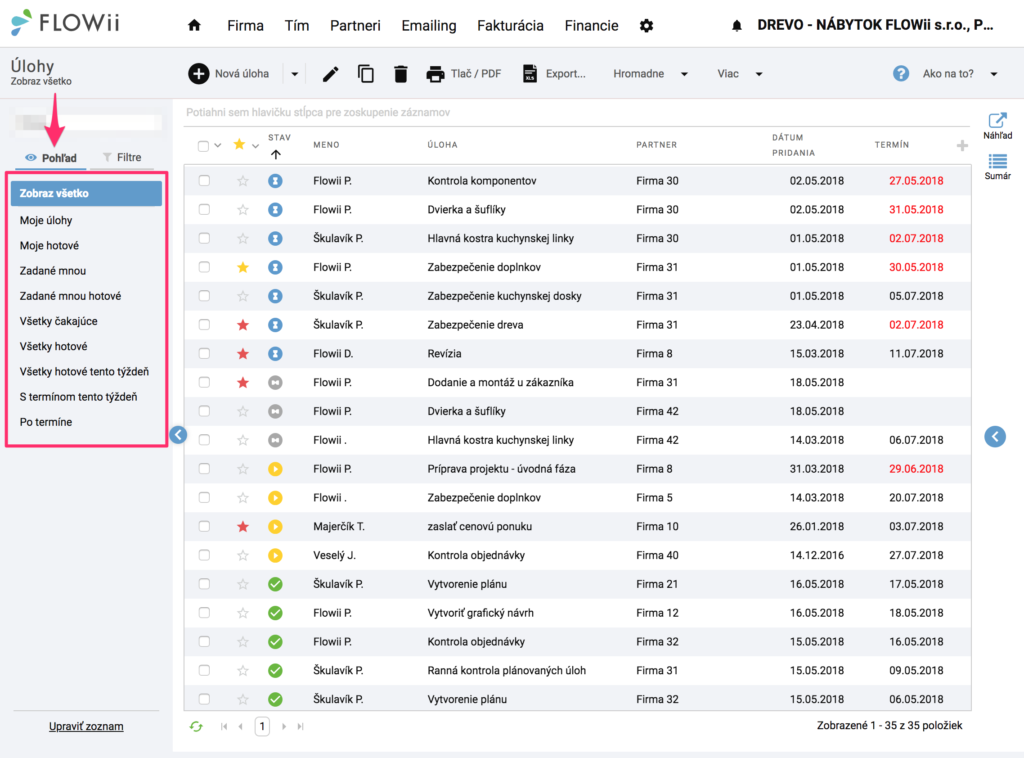
Task: Check the Zabezpečenie kuchynskej dosky row
Action: coord(204,295)
